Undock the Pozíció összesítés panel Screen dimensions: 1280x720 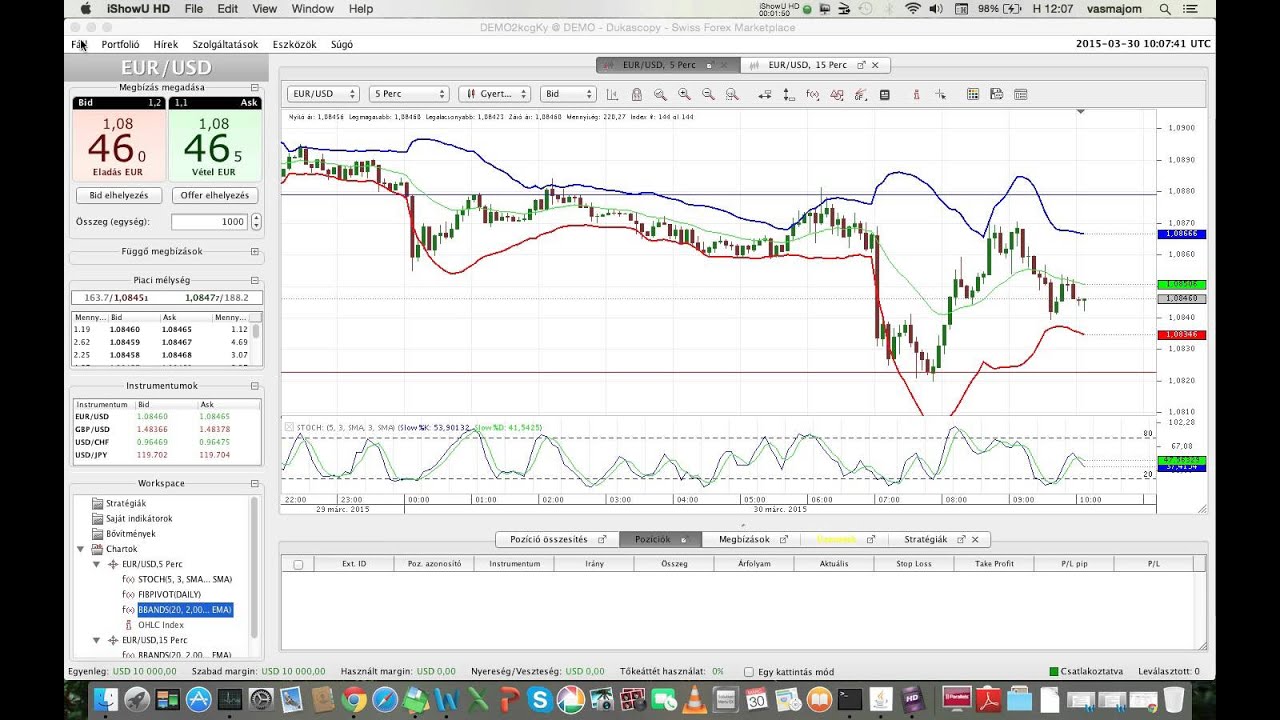pyautogui.click(x=602, y=539)
